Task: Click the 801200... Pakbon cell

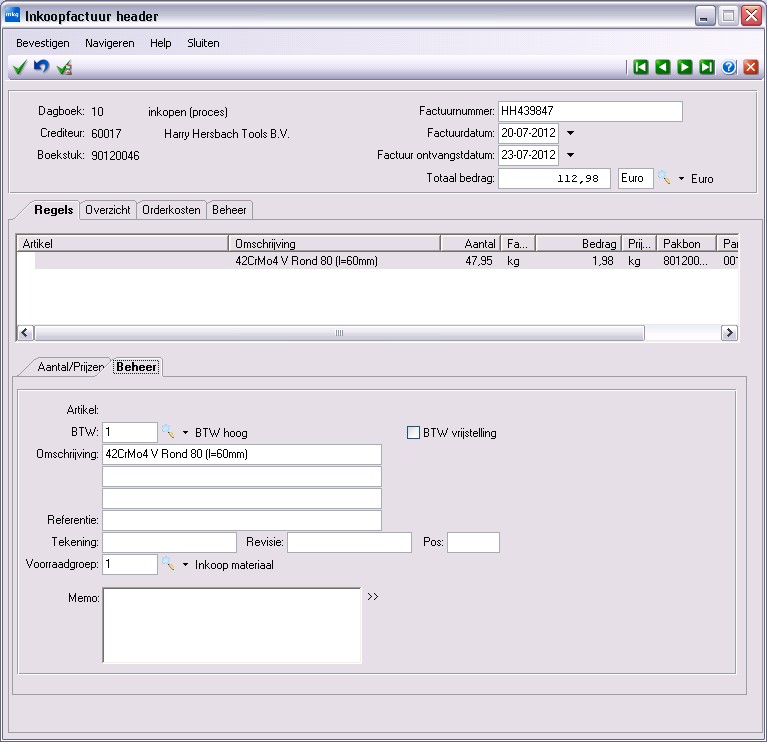Action: [685, 261]
